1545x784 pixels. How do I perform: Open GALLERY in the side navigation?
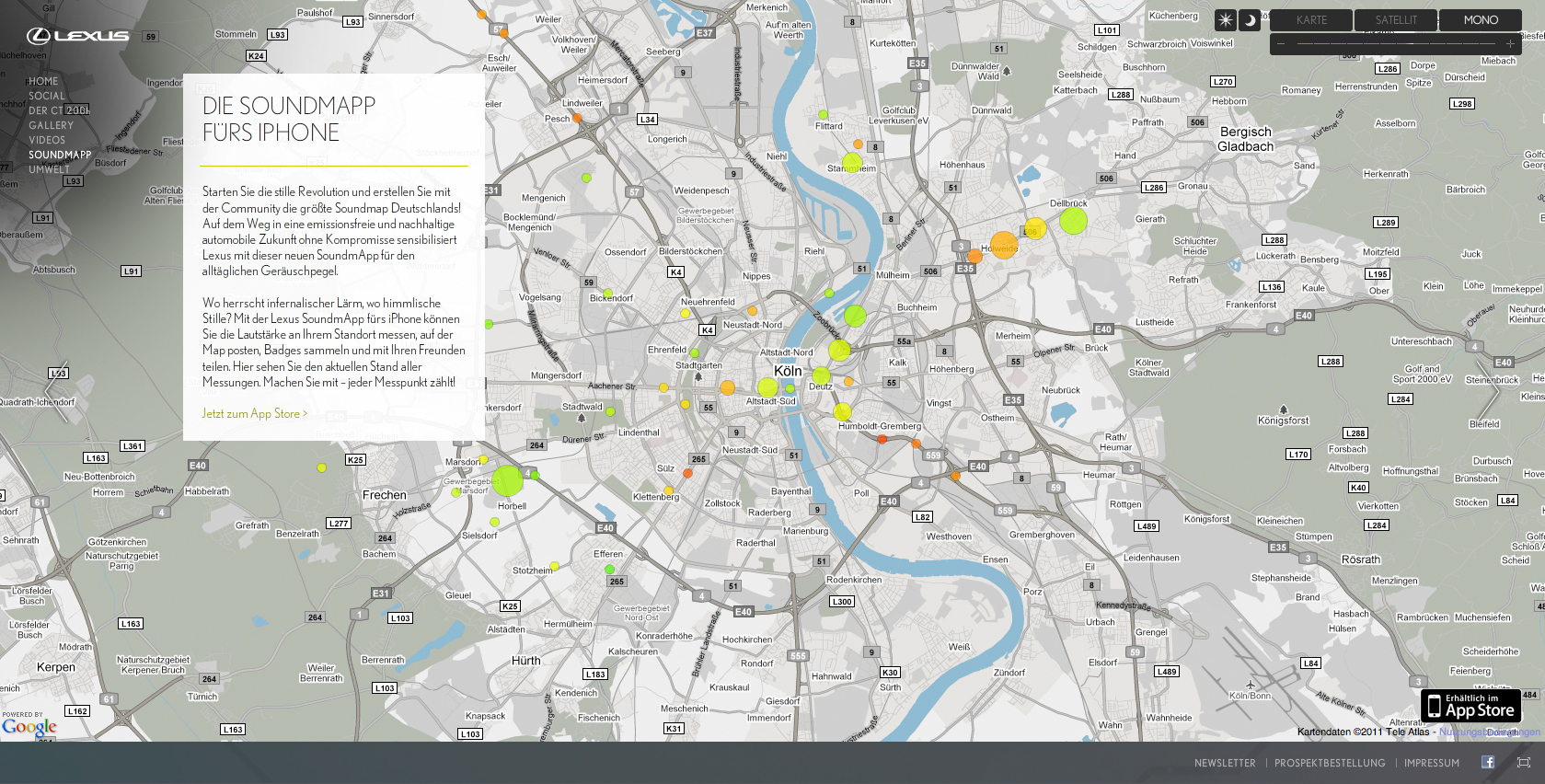(x=51, y=125)
